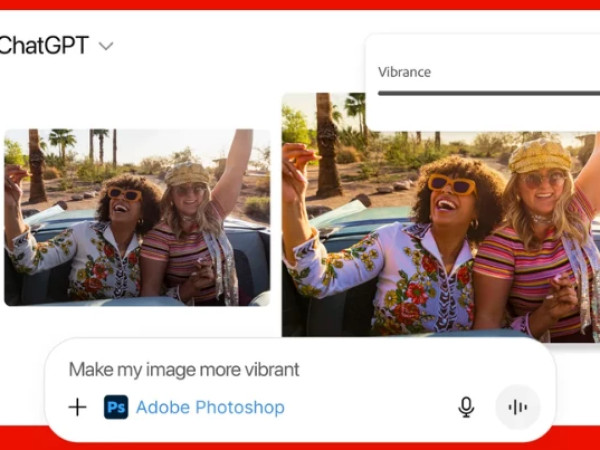The height and width of the screenshot is (450, 600).
Task: Select the original photo on the left
Action: pyautogui.click(x=136, y=216)
